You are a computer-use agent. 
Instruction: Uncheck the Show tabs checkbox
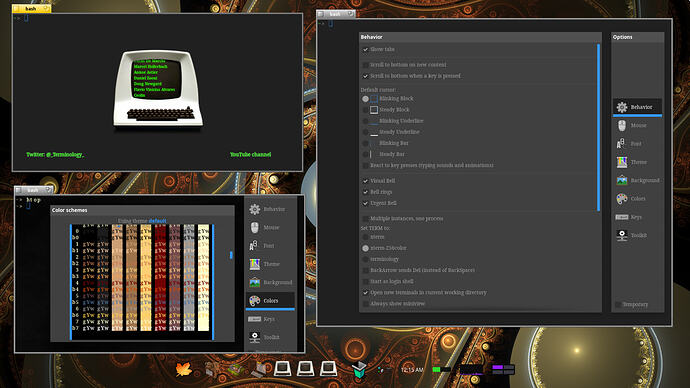pyautogui.click(x=365, y=50)
